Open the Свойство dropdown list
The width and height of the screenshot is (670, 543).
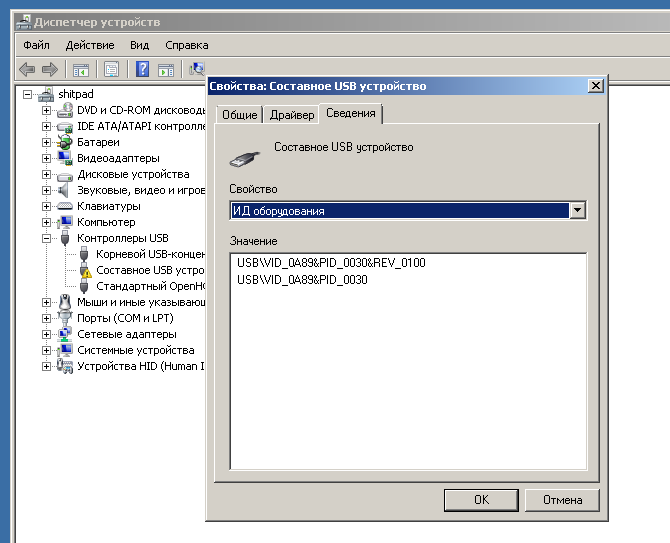[576, 211]
